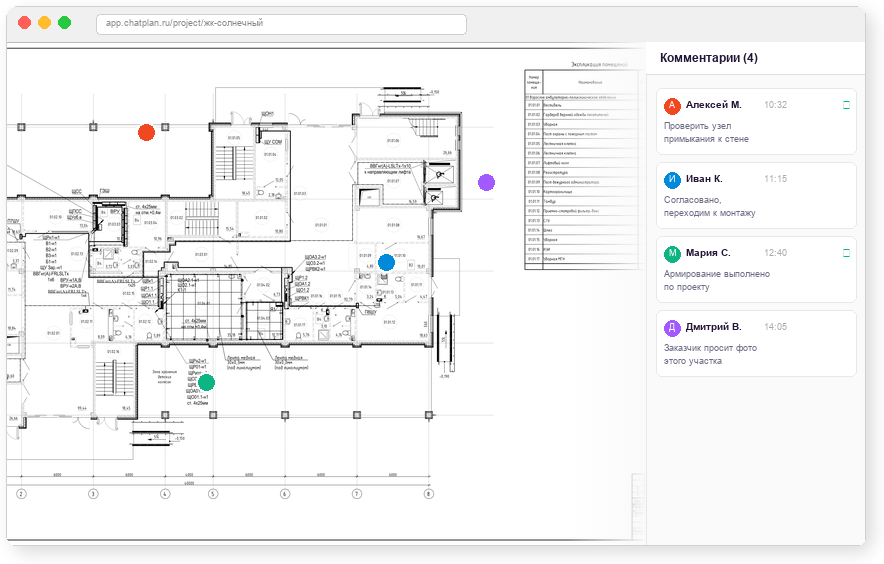
Task: Focus the app.chatplan.ru address bar
Action: [281, 23]
